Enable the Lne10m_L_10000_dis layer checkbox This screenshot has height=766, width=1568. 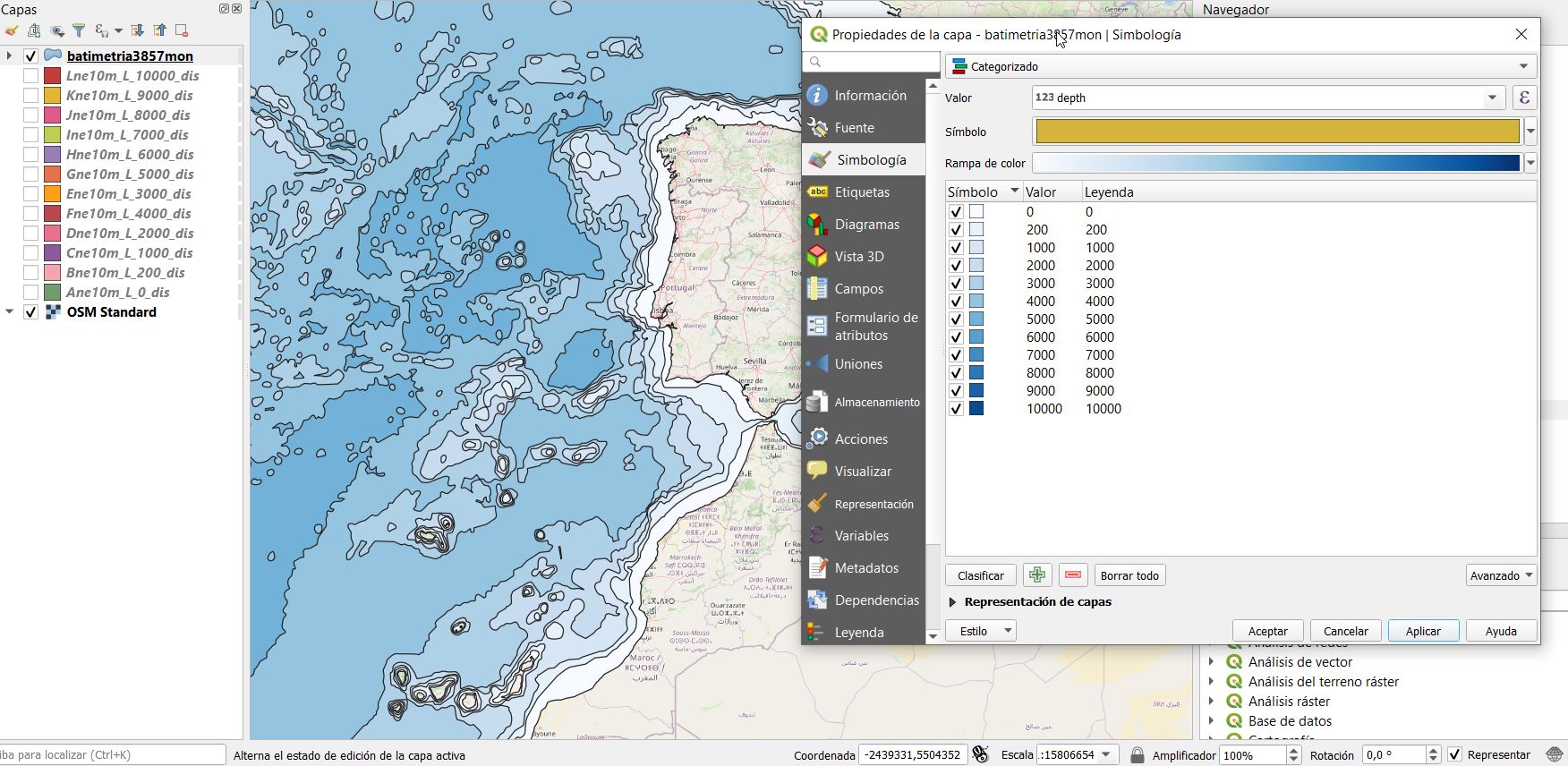point(30,76)
